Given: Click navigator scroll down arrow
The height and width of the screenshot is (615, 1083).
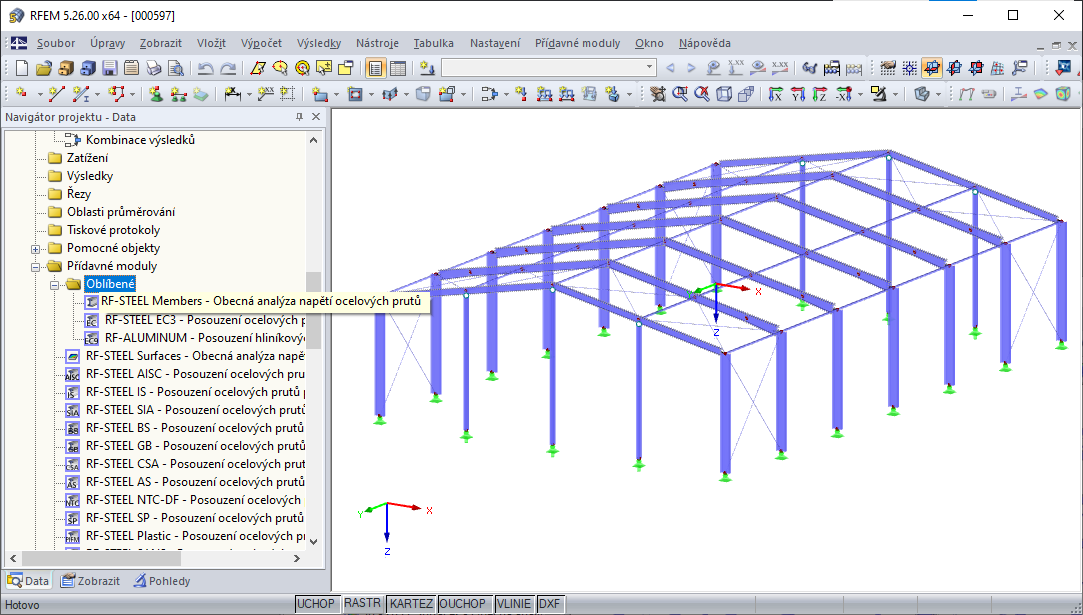Looking at the screenshot, I should click(314, 542).
